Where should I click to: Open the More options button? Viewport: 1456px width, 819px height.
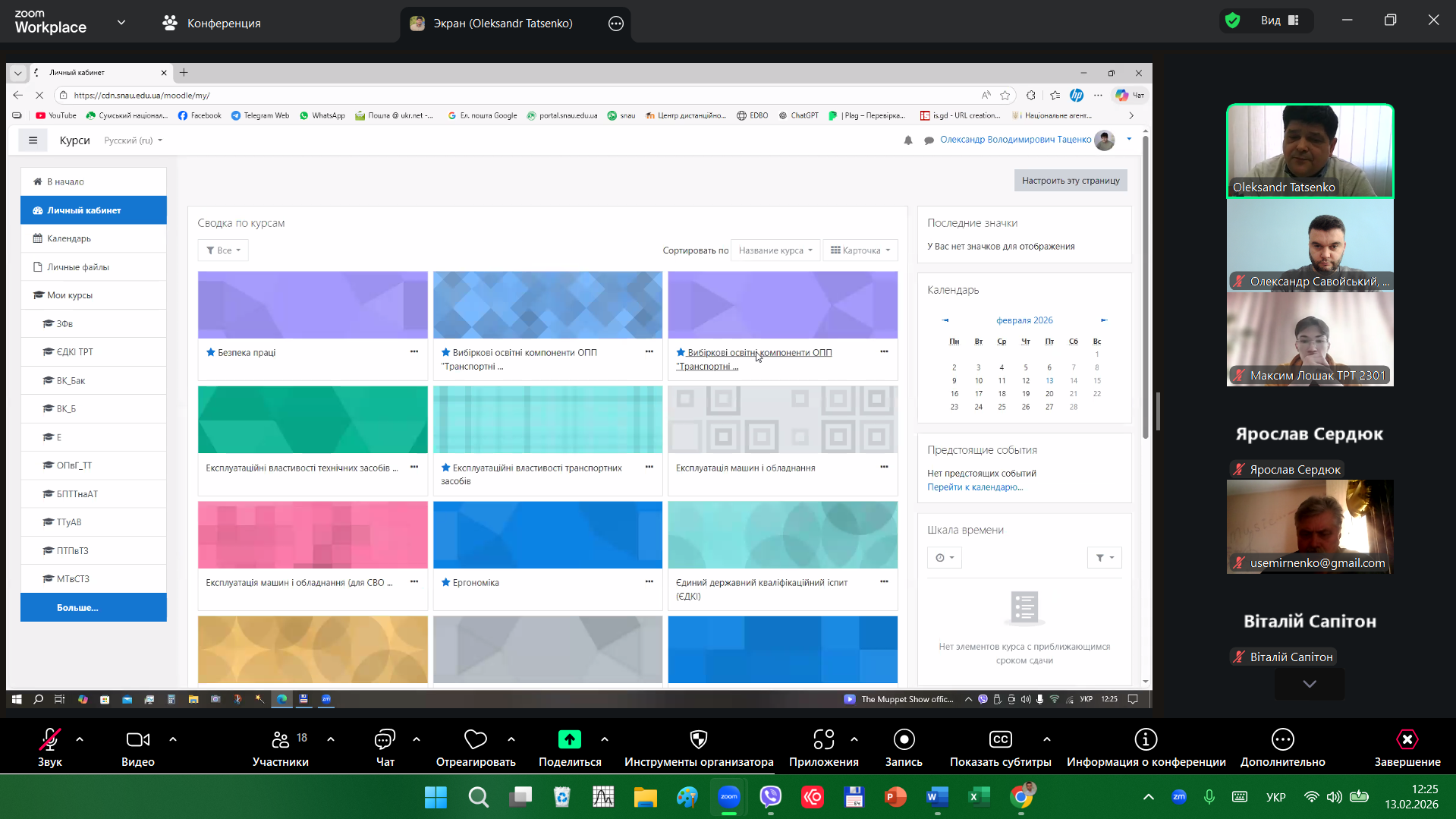[x=1282, y=740]
